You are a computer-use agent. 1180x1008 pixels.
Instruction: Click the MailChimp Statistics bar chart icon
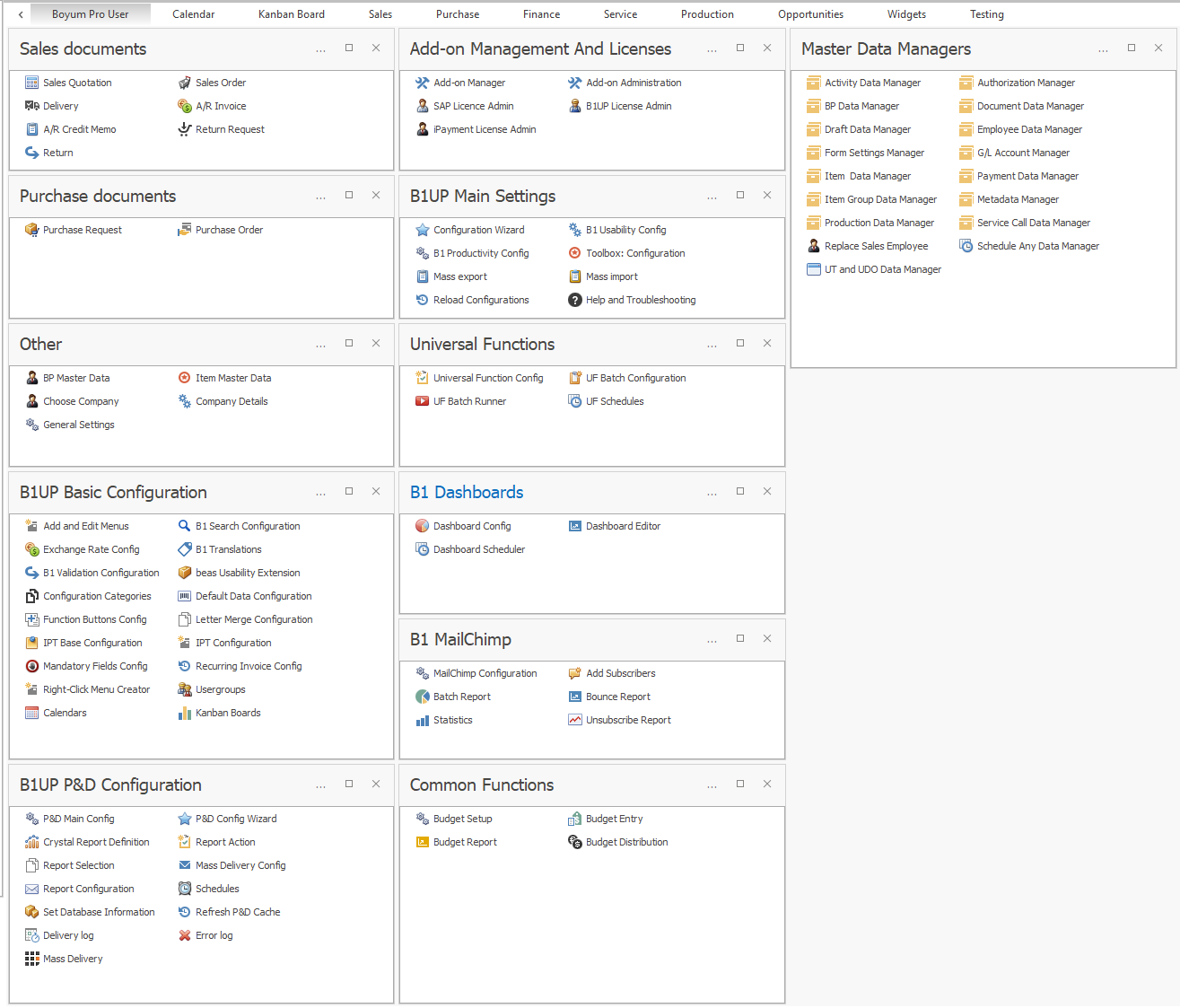tap(423, 720)
